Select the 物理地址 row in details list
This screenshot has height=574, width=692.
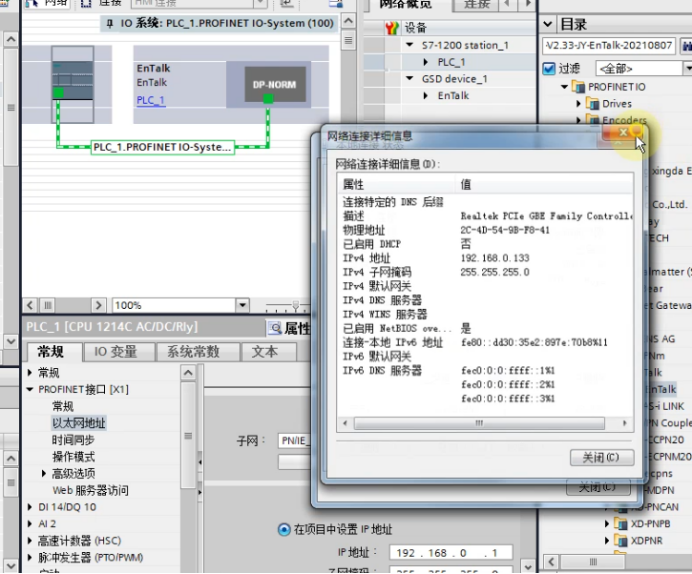click(485, 230)
